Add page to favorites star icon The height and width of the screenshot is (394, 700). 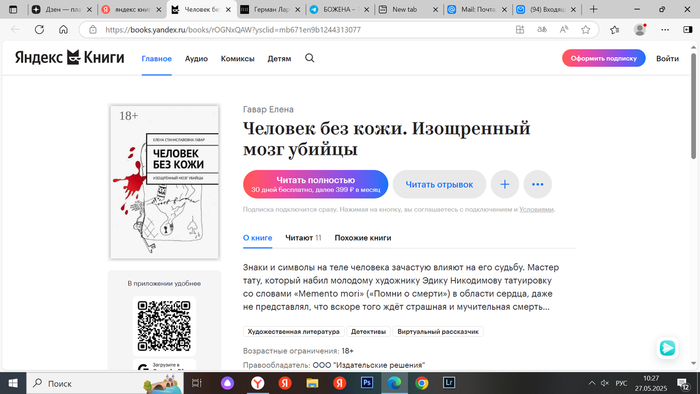[x=586, y=29]
